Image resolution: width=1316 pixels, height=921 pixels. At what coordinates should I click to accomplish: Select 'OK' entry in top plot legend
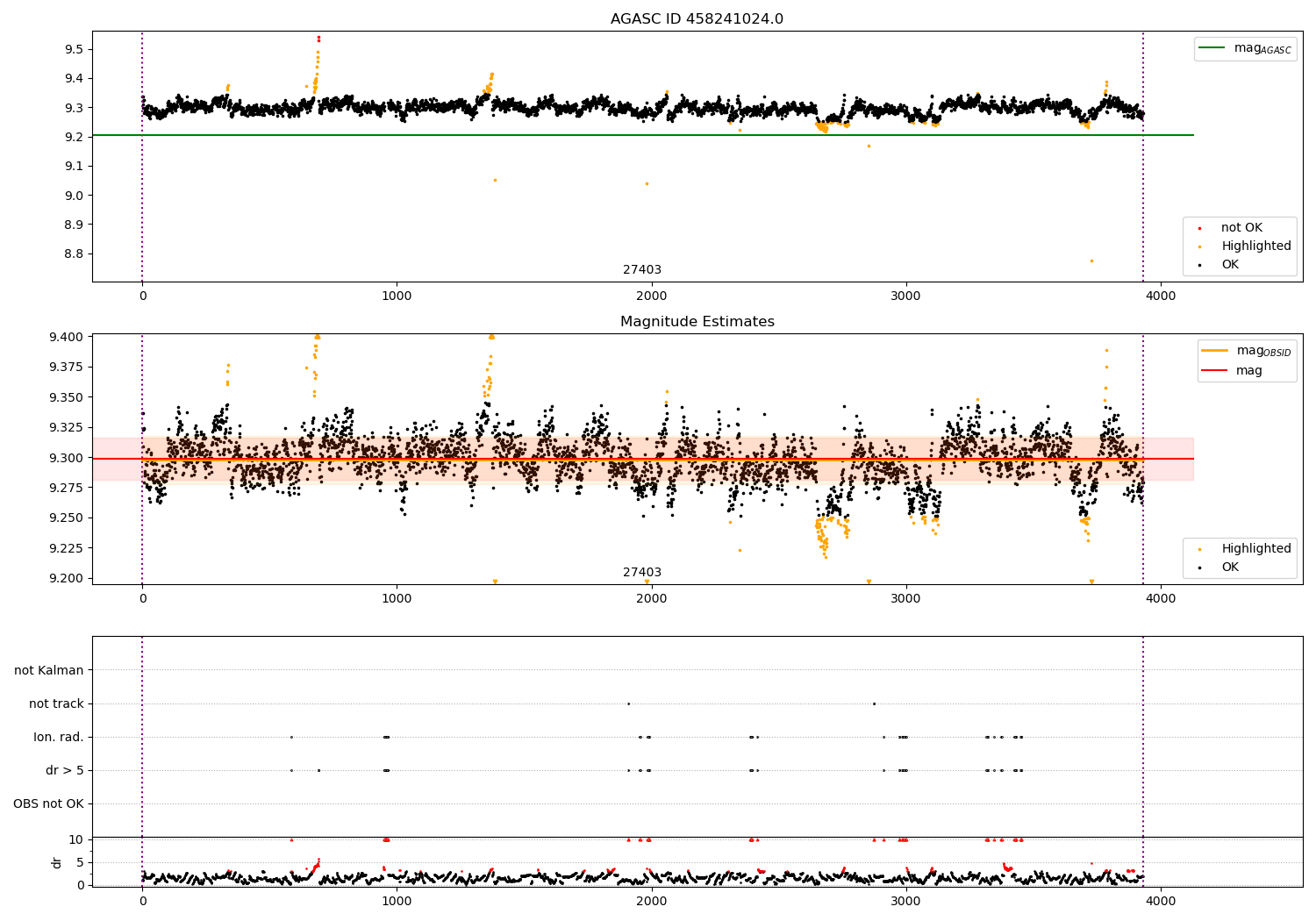click(1230, 265)
